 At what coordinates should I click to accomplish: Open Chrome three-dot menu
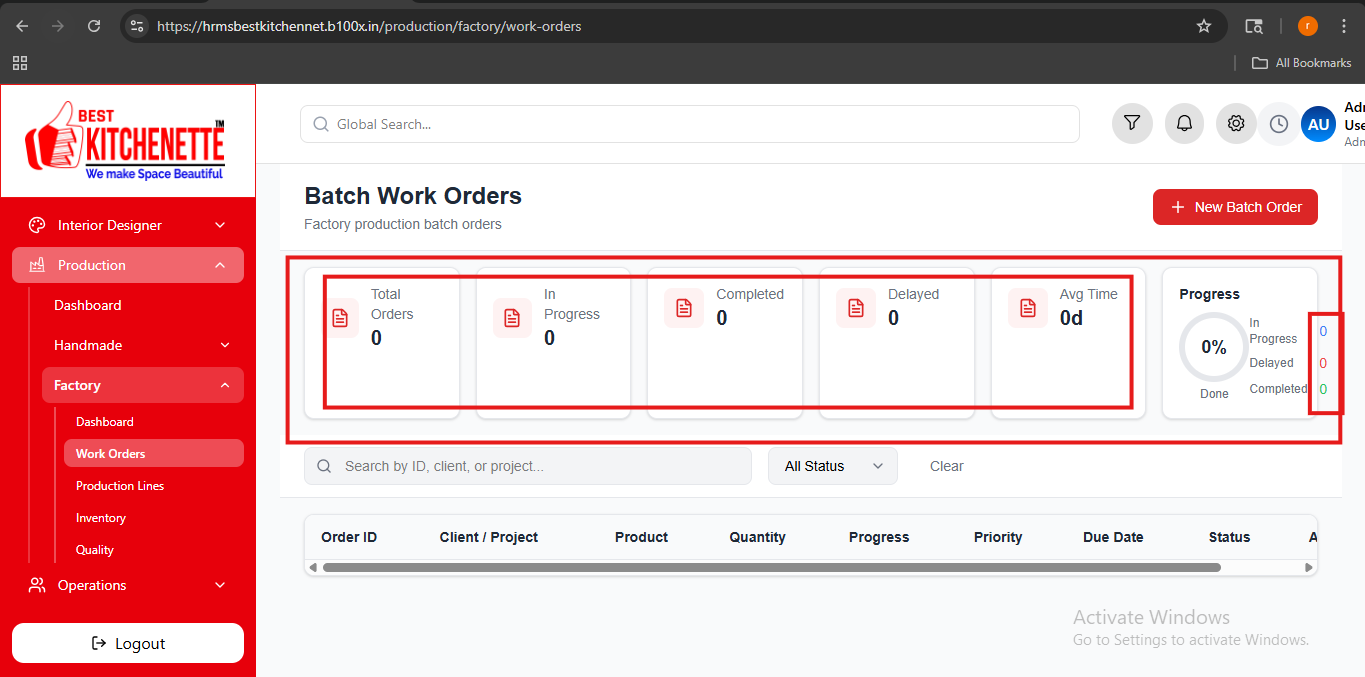(x=1343, y=26)
